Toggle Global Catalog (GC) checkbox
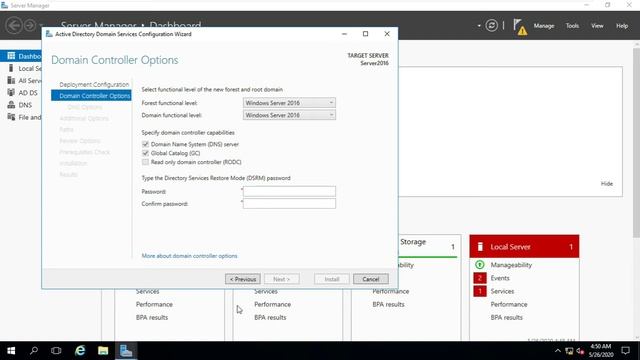Screen dimensions: 640x360 [x=145, y=153]
